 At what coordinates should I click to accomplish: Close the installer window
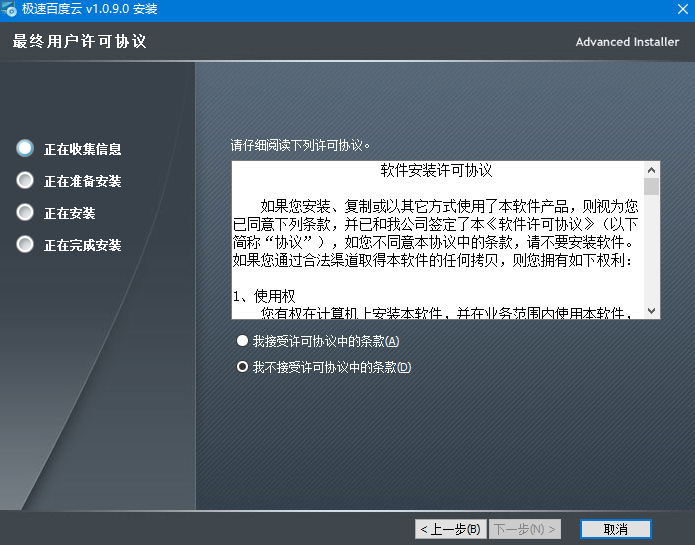[x=683, y=9]
